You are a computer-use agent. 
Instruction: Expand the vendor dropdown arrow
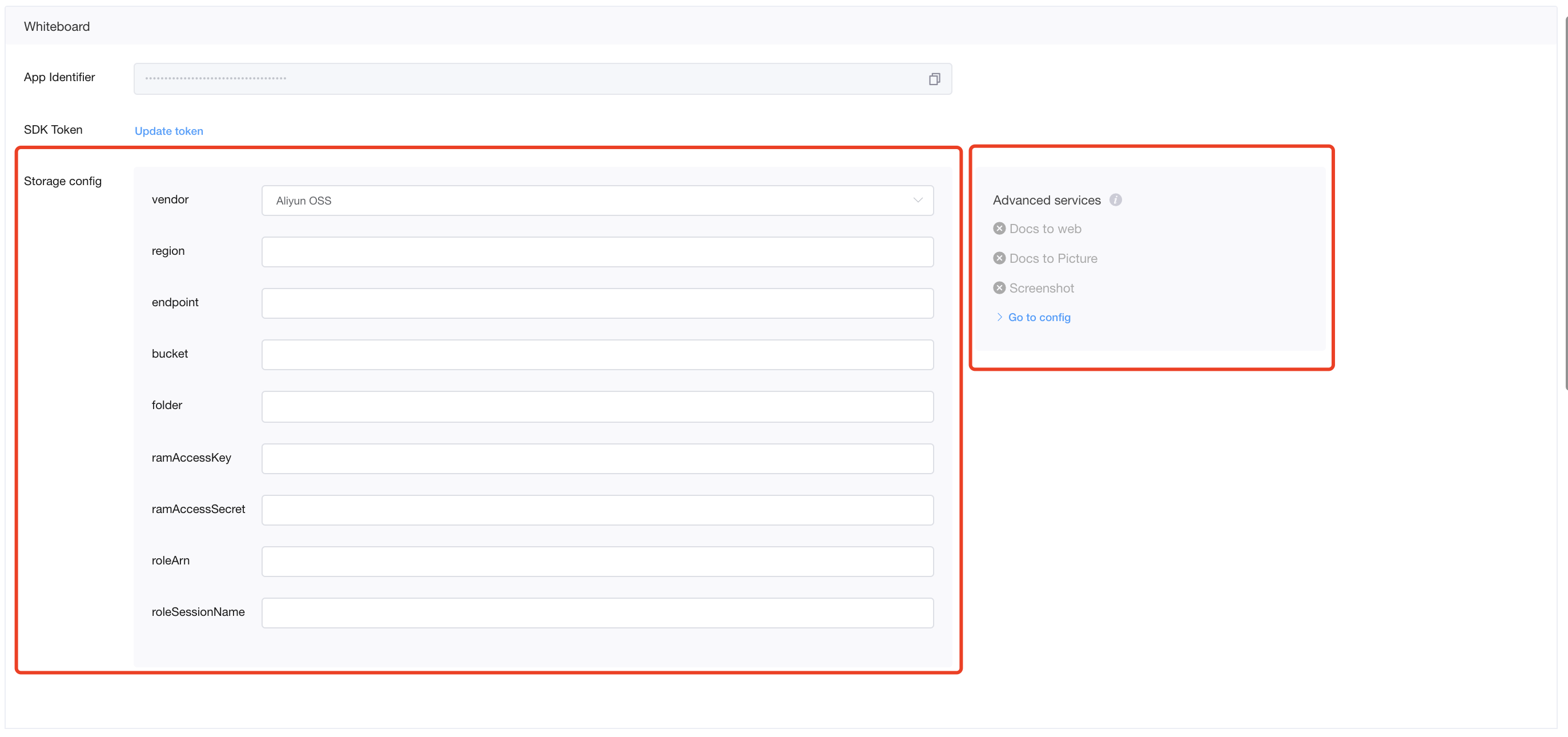coord(917,201)
